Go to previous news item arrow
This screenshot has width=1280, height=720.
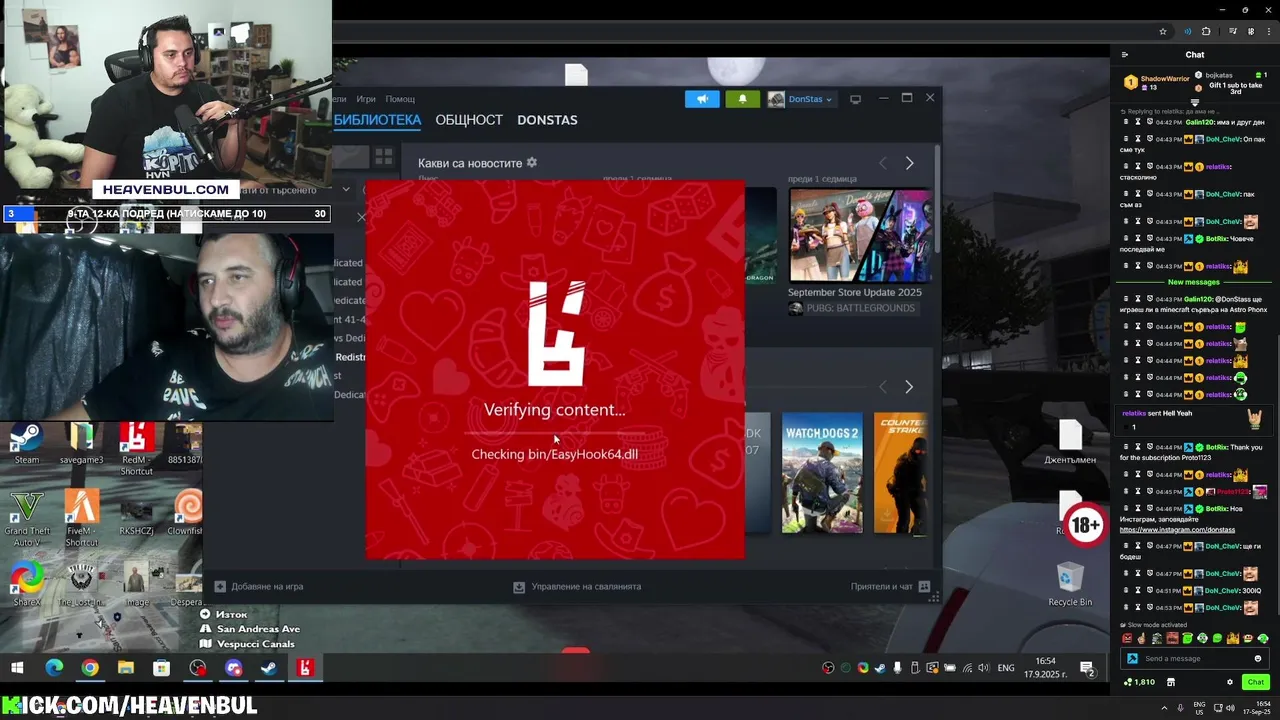[x=882, y=163]
